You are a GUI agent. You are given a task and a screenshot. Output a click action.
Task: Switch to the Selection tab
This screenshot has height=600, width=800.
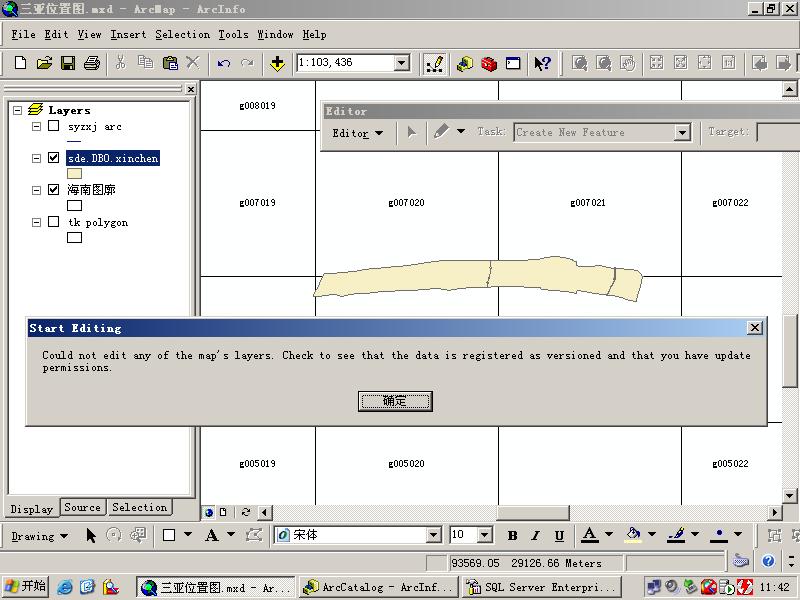[139, 507]
